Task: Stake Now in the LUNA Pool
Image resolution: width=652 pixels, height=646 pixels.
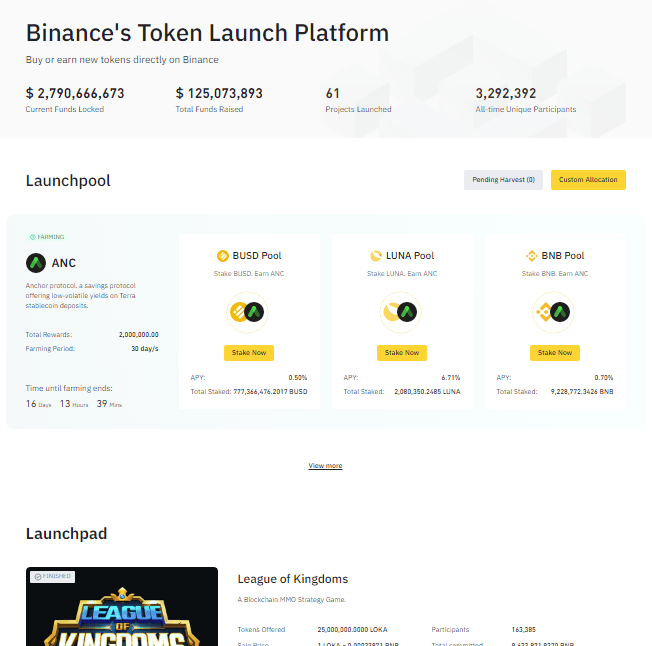Action: click(402, 353)
